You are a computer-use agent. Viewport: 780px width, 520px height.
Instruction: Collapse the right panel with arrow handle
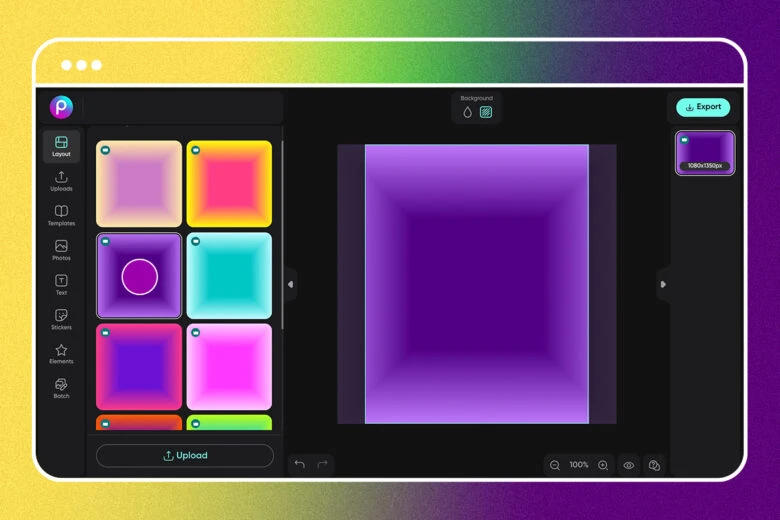663,284
